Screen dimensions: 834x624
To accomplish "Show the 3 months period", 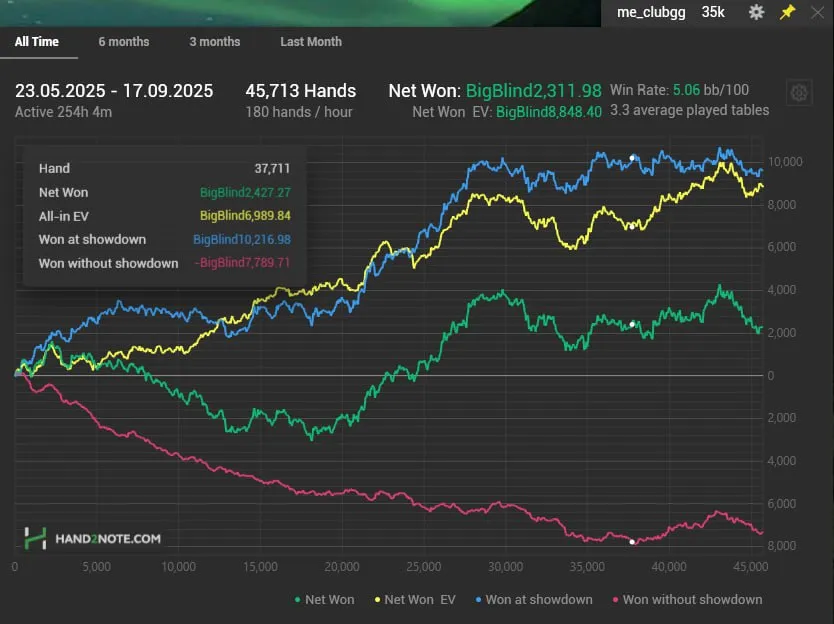I will pos(215,42).
